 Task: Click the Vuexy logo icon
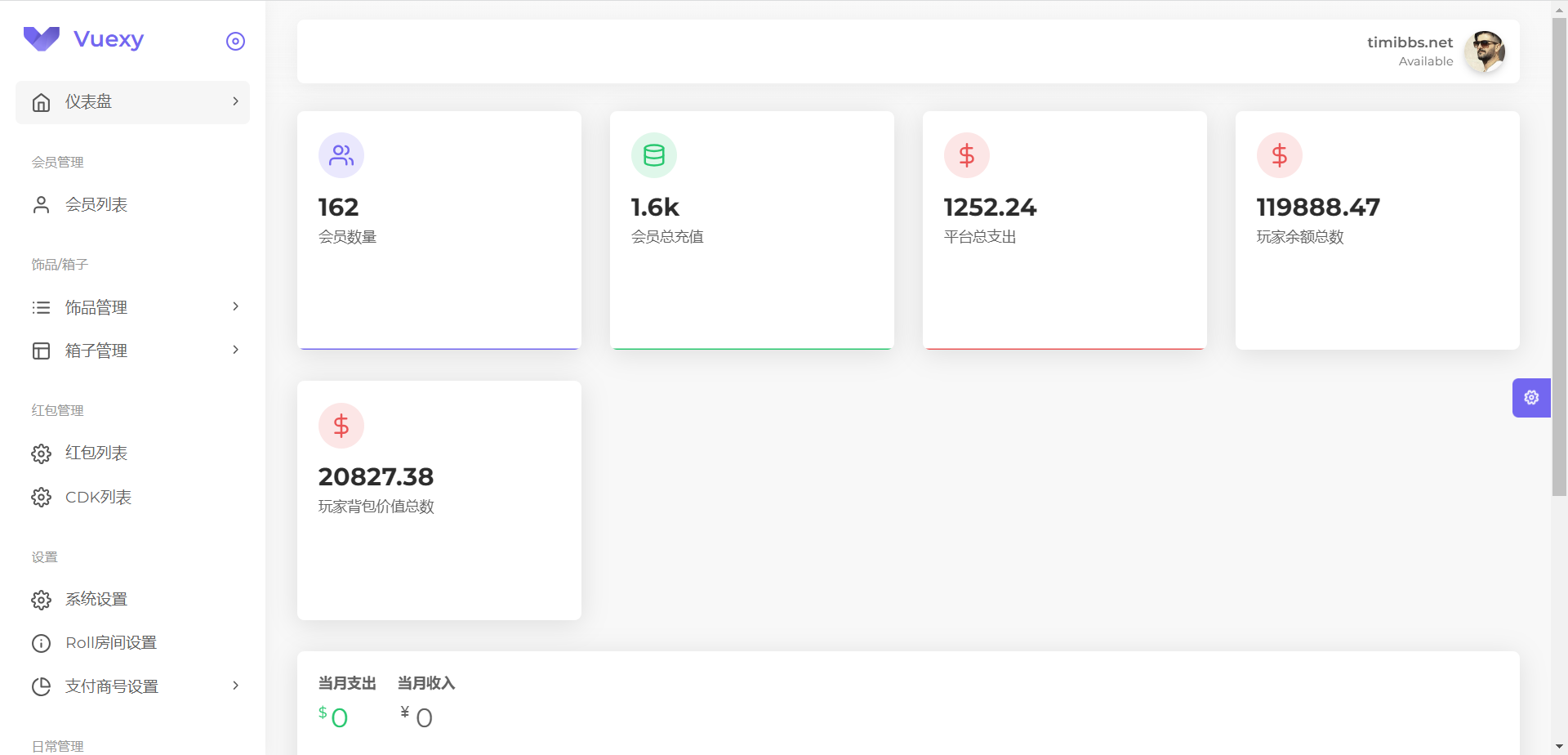point(42,38)
